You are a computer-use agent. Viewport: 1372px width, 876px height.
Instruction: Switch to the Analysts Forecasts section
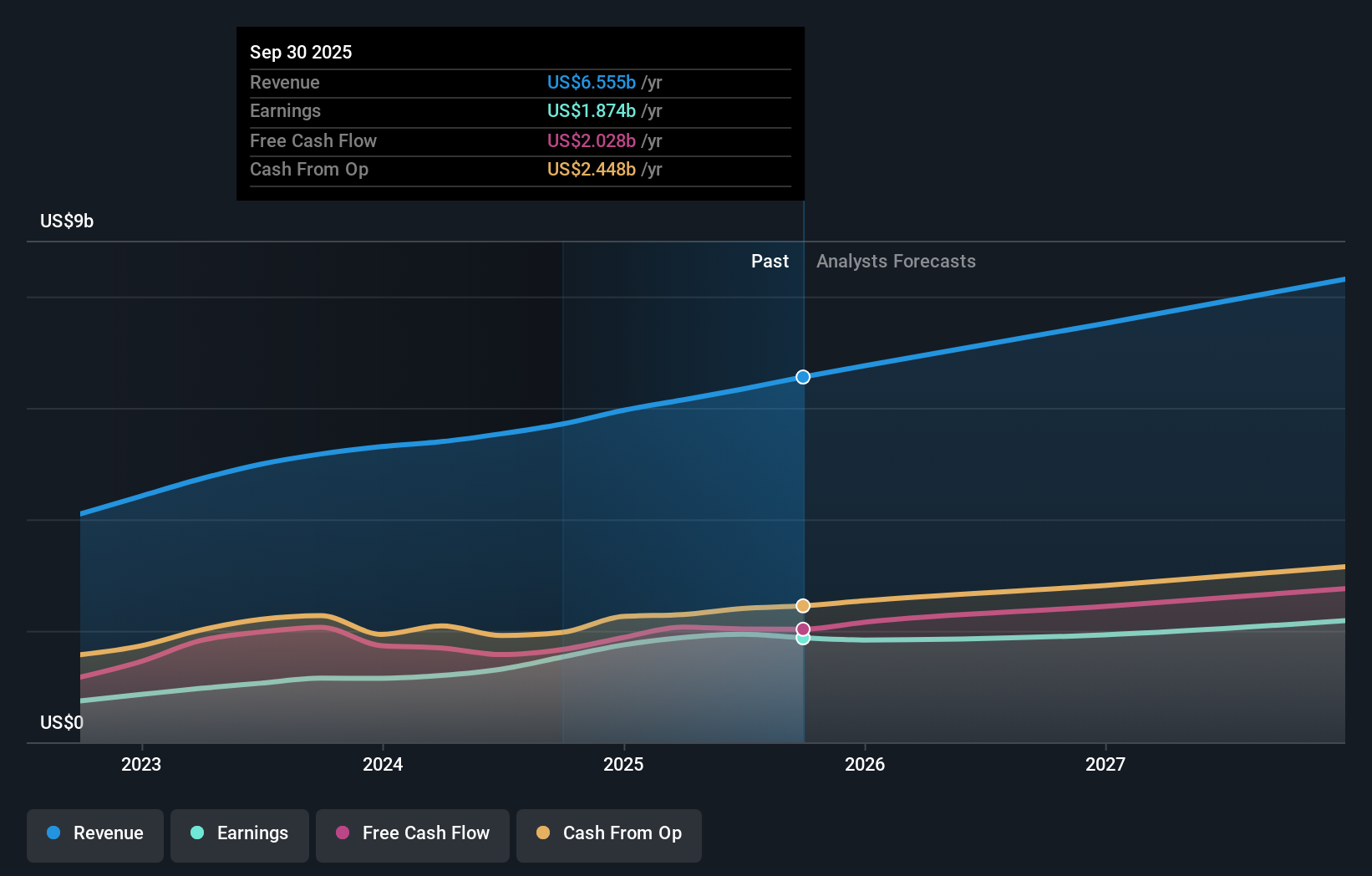[895, 261]
